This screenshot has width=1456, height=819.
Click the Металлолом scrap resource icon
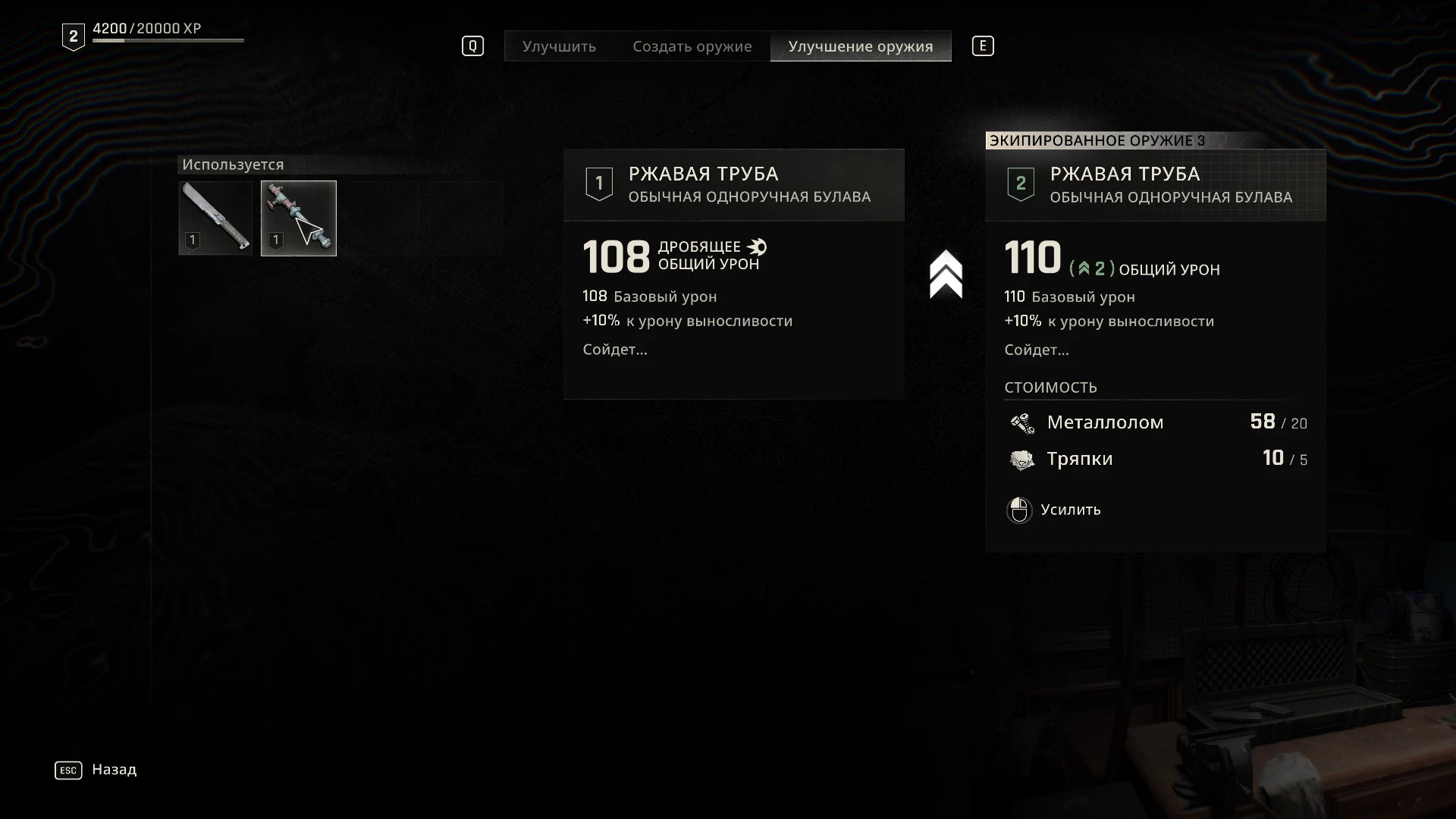(1022, 423)
